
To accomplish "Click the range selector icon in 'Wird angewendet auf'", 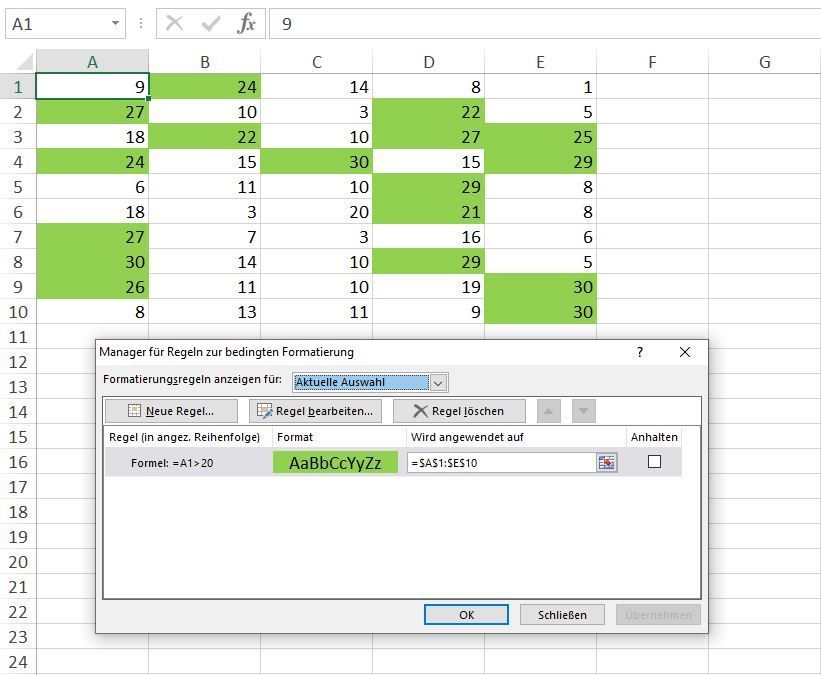I will click(x=606, y=463).
